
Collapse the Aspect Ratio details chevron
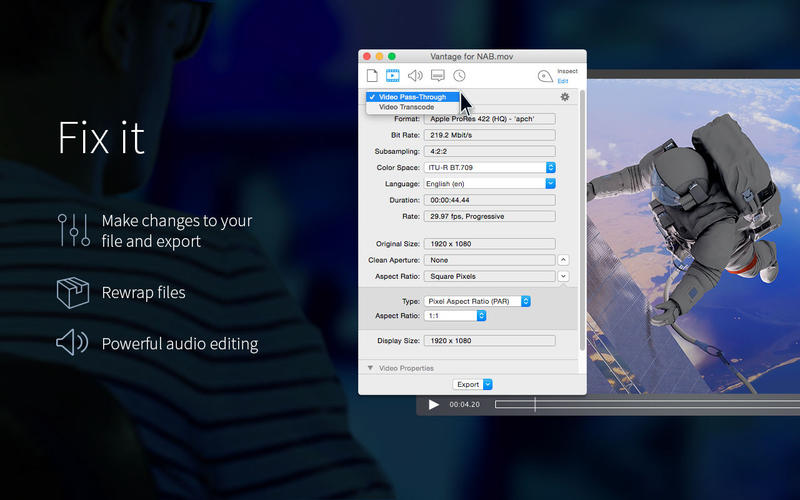[x=563, y=276]
